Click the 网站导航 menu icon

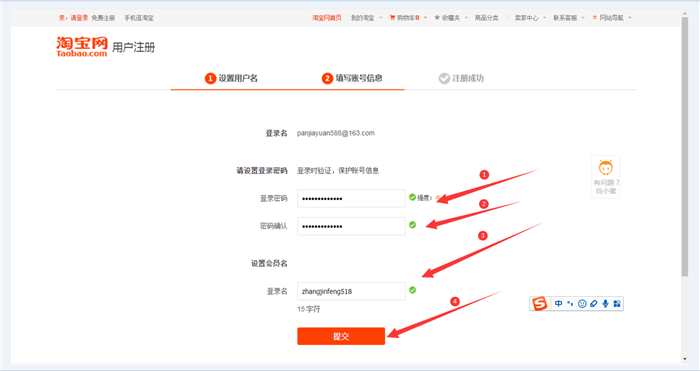pyautogui.click(x=595, y=18)
